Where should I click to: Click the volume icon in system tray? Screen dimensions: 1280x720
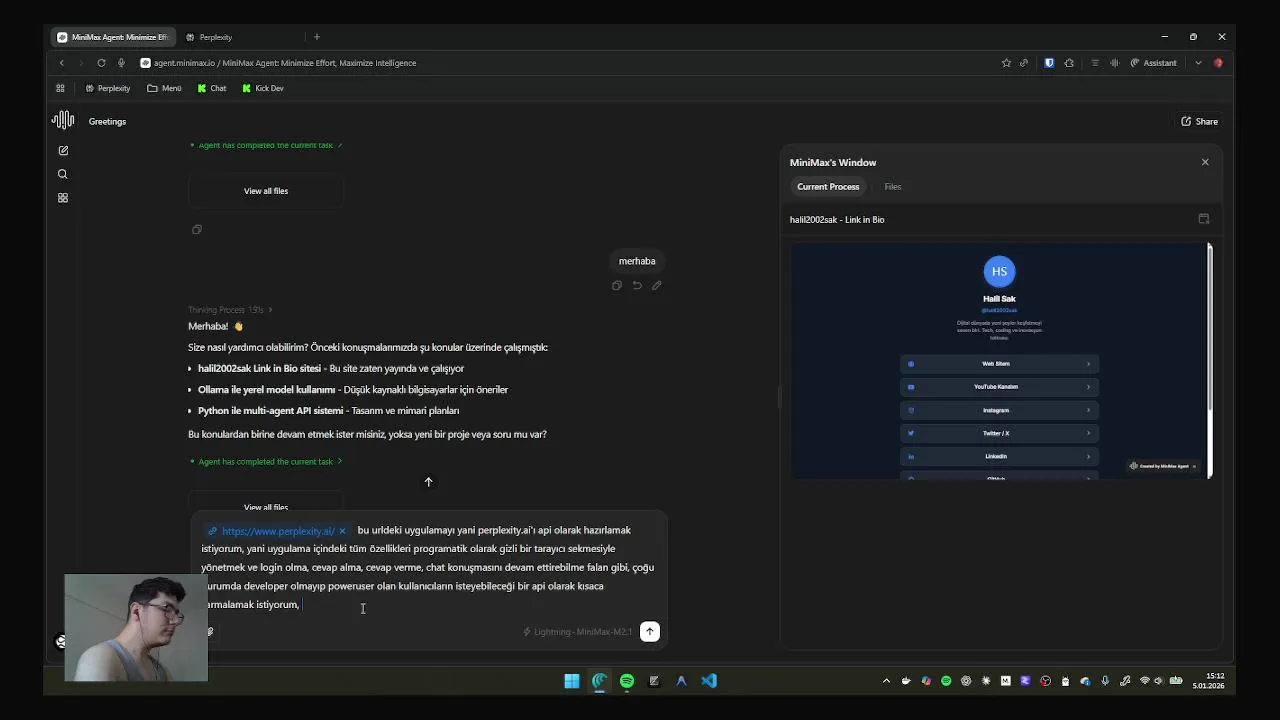pyautogui.click(x=1159, y=681)
